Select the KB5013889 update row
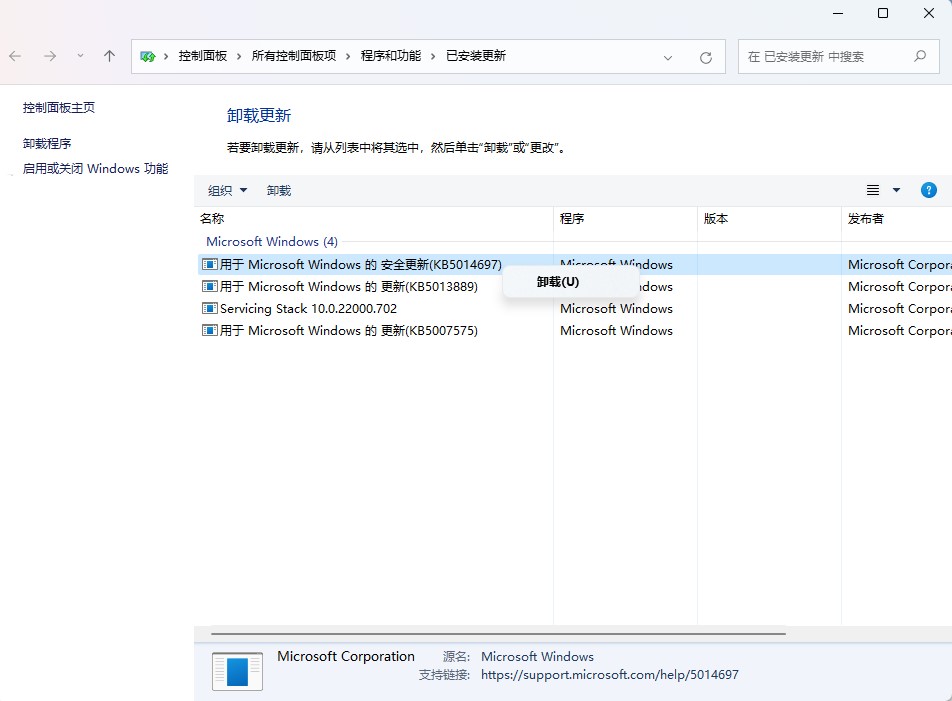This screenshot has height=701, width=952. pyautogui.click(x=575, y=286)
